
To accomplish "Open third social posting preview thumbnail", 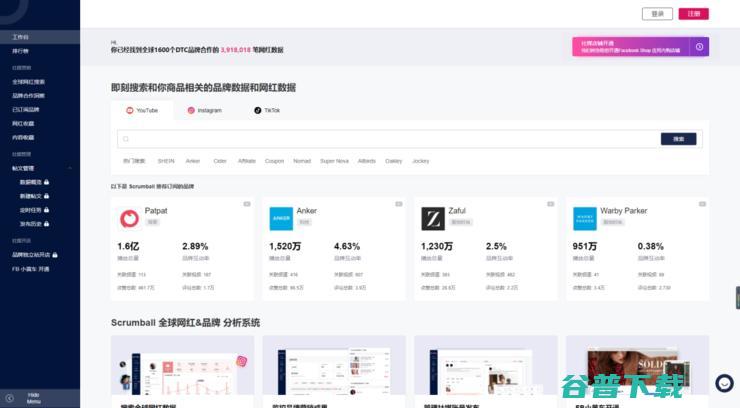I will (x=486, y=366).
